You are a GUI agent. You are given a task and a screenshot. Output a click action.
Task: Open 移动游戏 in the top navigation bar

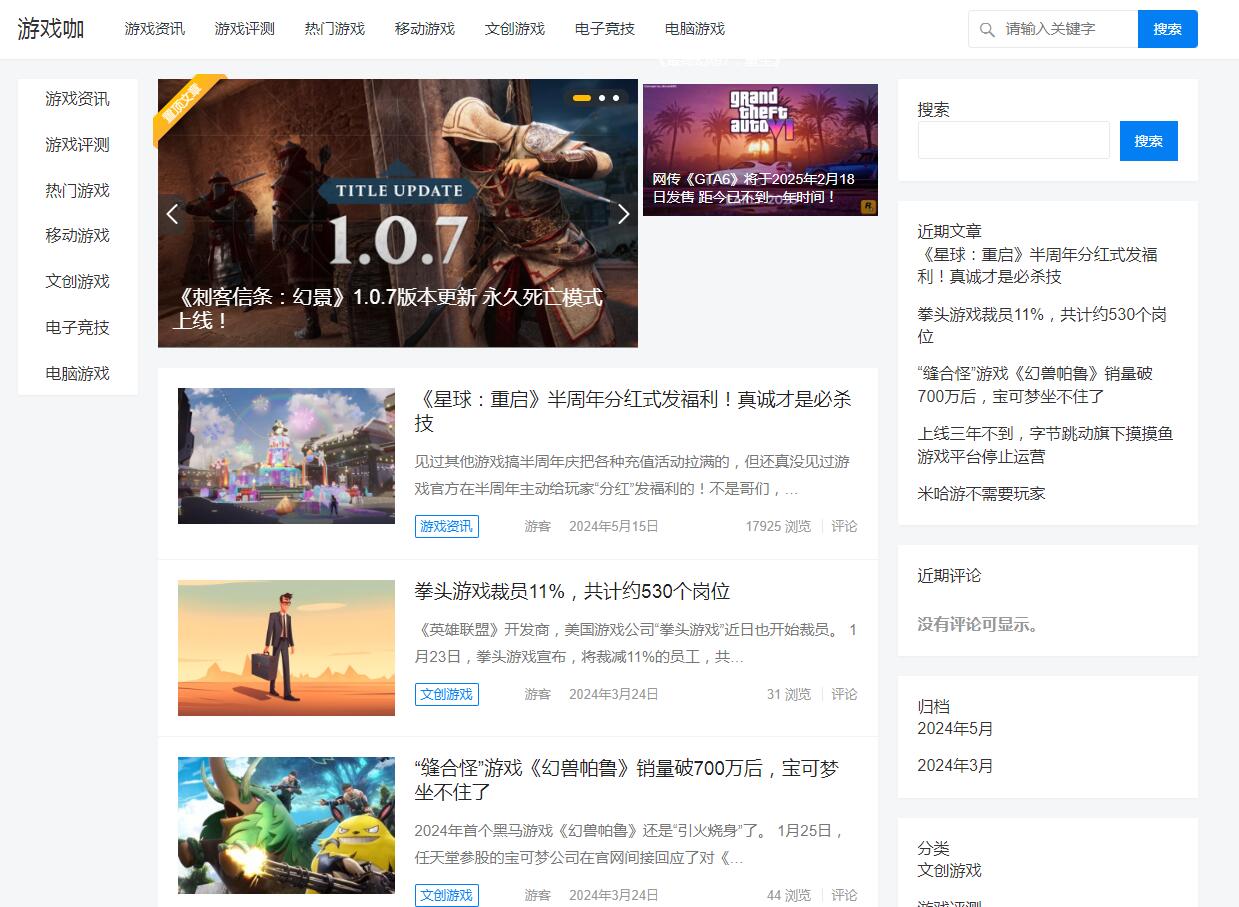425,29
